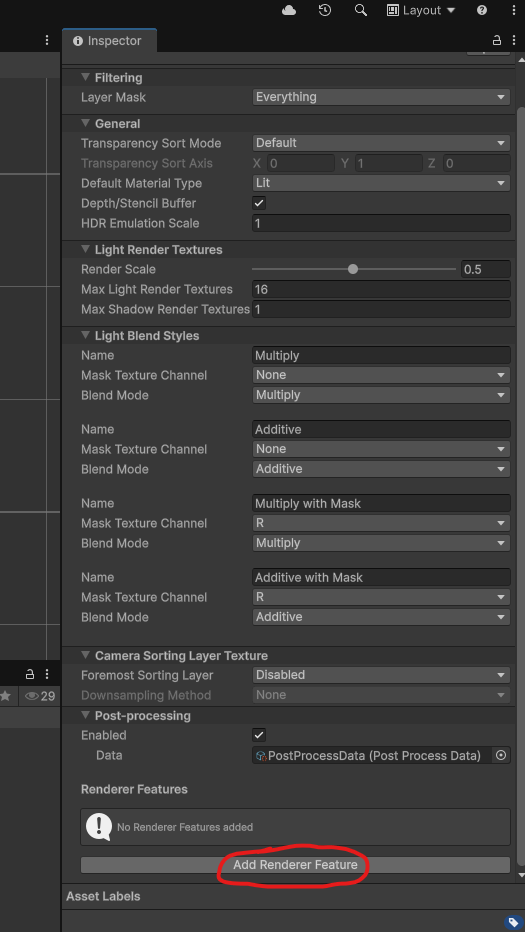Open the lower-left panel three-dot menu
The image size is (525, 932).
coord(47,674)
